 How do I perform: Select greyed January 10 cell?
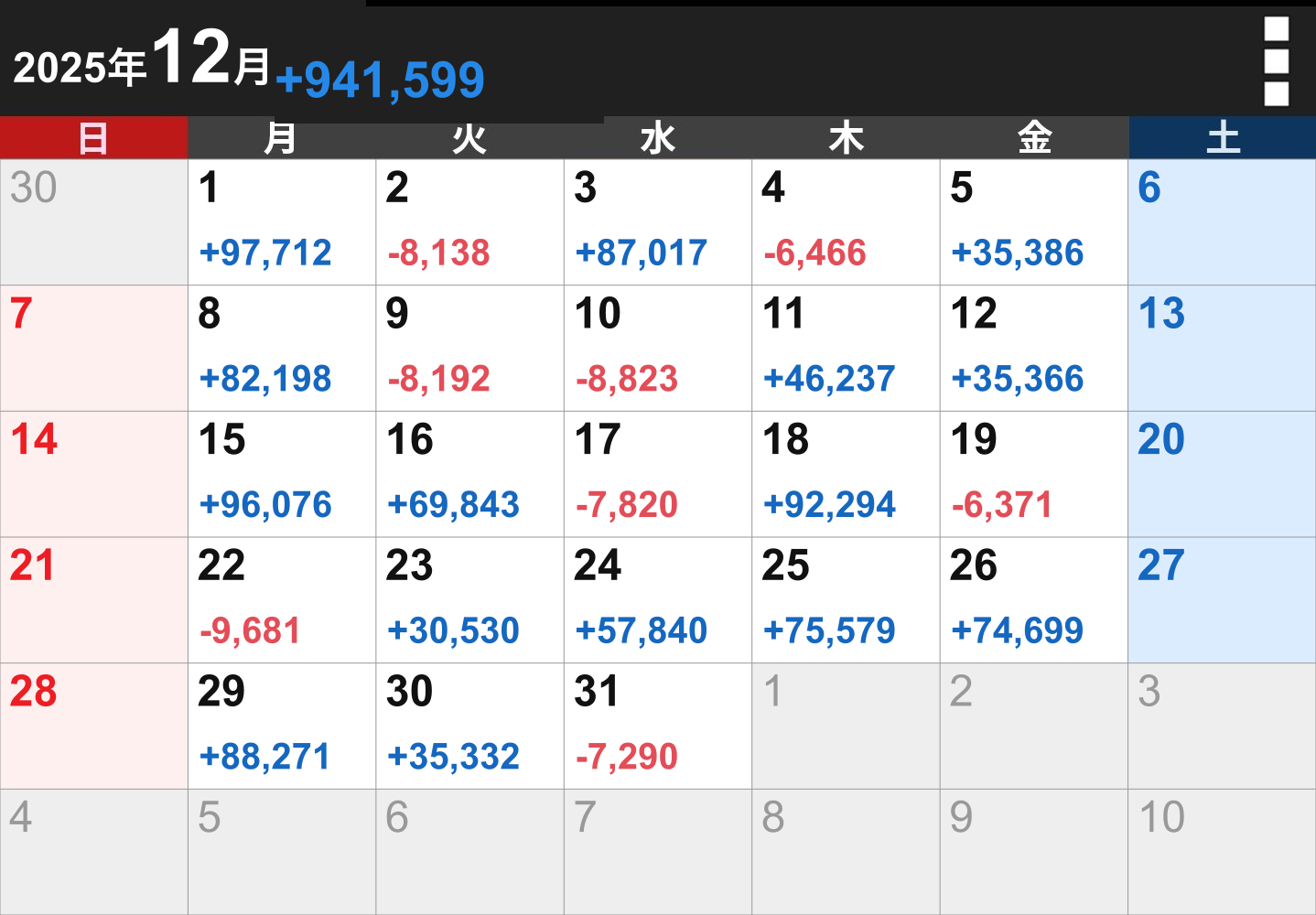tap(1223, 852)
